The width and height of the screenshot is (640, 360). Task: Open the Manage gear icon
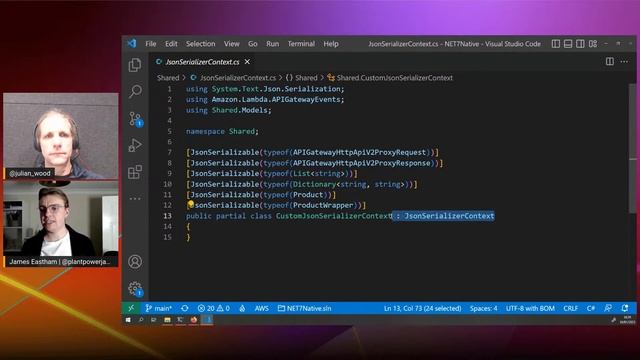coord(135,289)
